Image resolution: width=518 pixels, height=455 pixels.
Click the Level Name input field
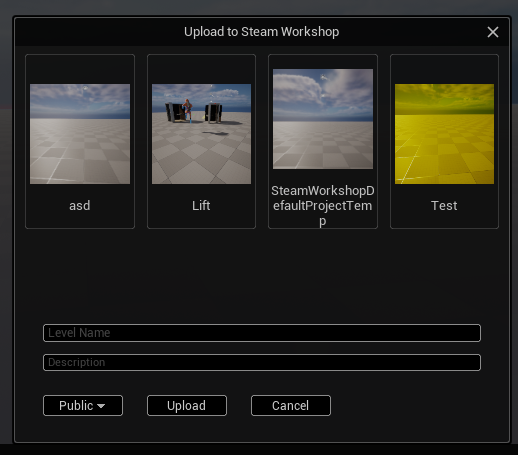click(x=262, y=333)
